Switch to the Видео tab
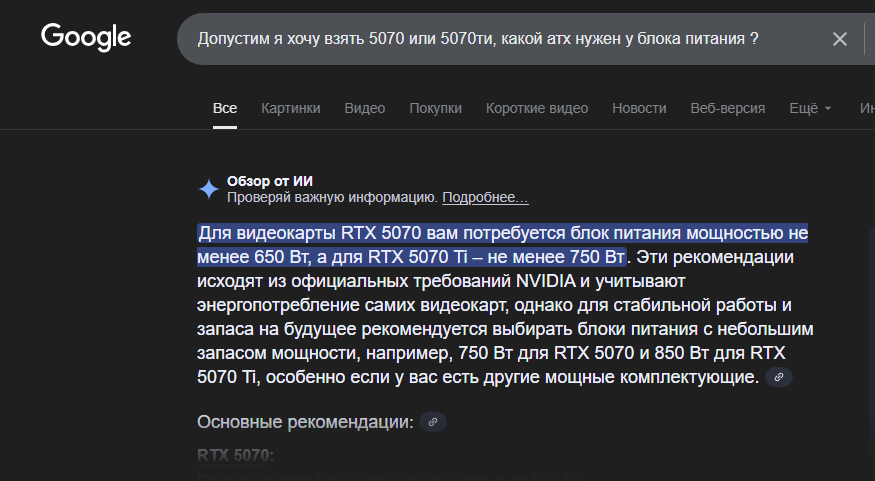The image size is (875, 481). point(364,108)
